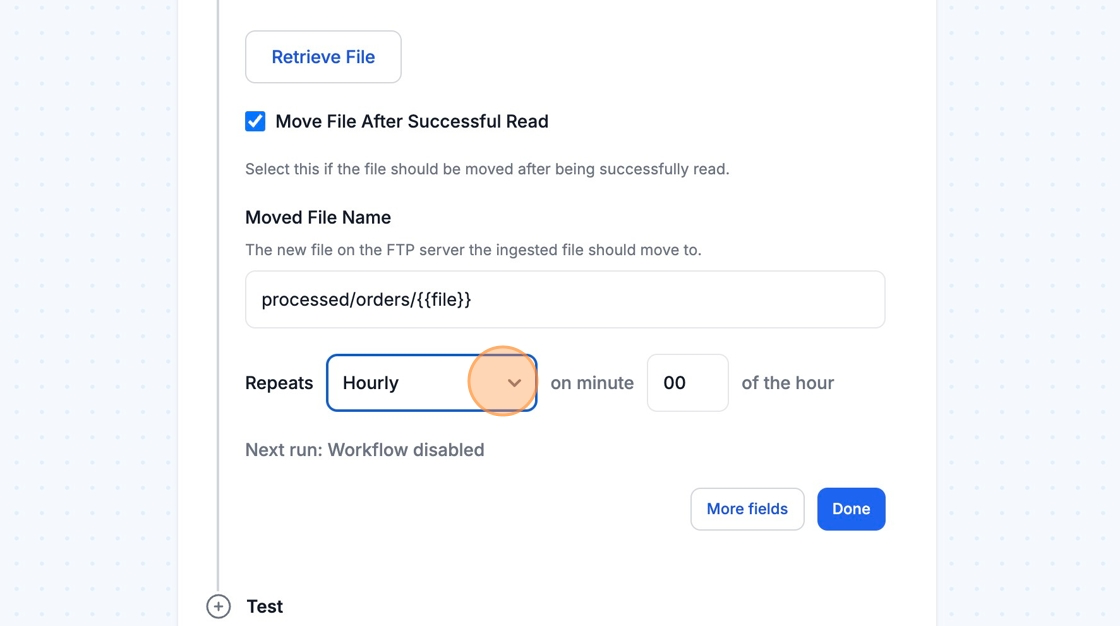Click the Next run: Workflow disabled text
1120x626 pixels.
pos(364,450)
